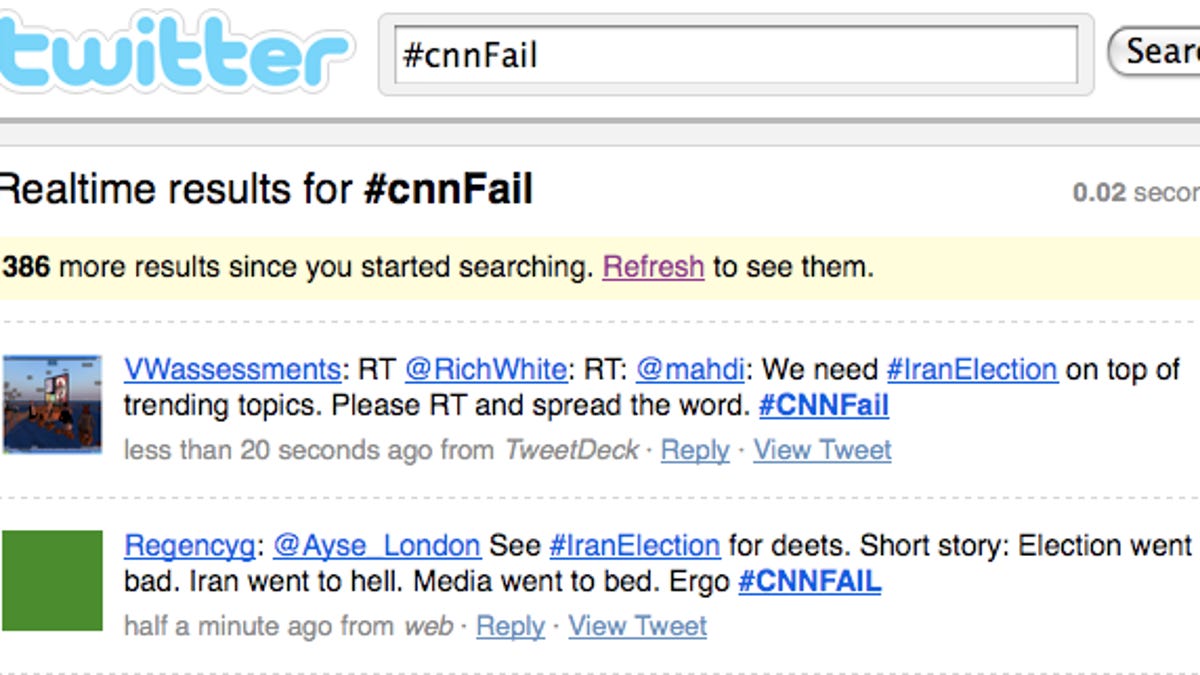Reply to the VWassessments tweet

pyautogui.click(x=695, y=450)
